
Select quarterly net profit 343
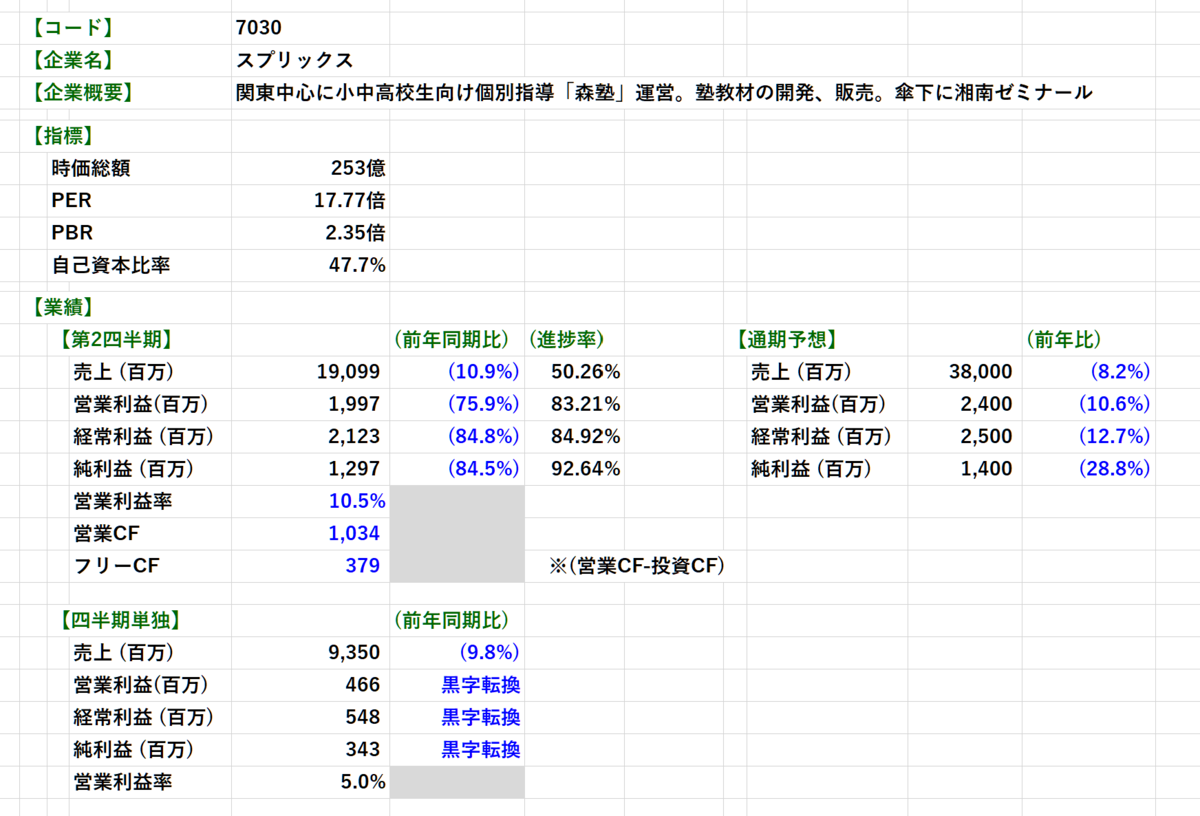pyautogui.click(x=364, y=749)
